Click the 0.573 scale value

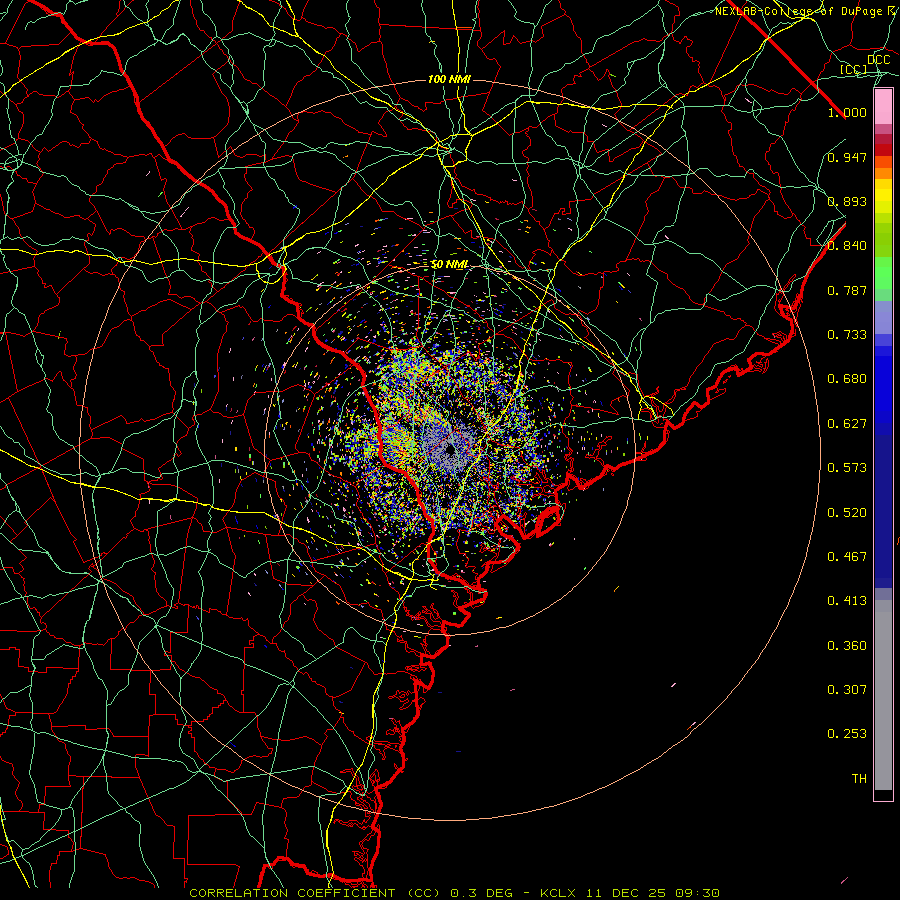pyautogui.click(x=847, y=468)
